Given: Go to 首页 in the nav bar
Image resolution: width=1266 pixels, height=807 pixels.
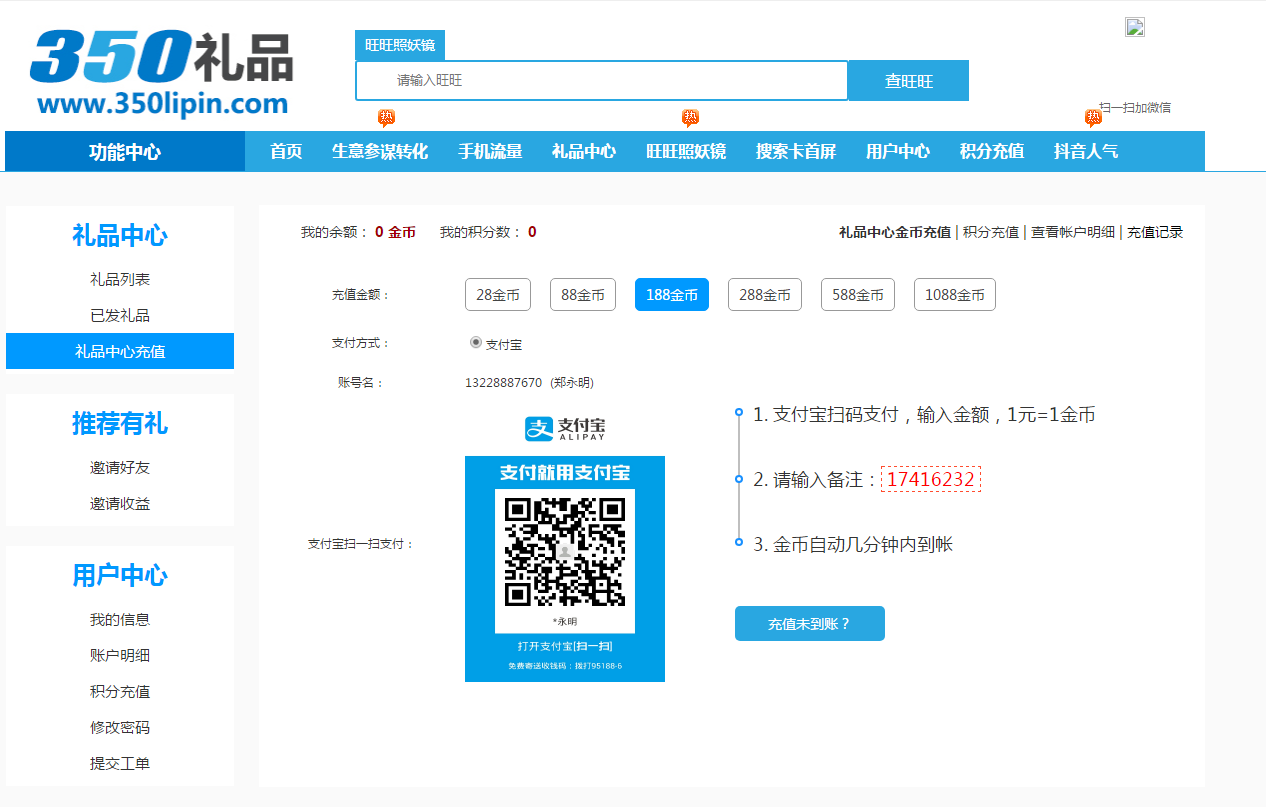Looking at the screenshot, I should (x=286, y=151).
